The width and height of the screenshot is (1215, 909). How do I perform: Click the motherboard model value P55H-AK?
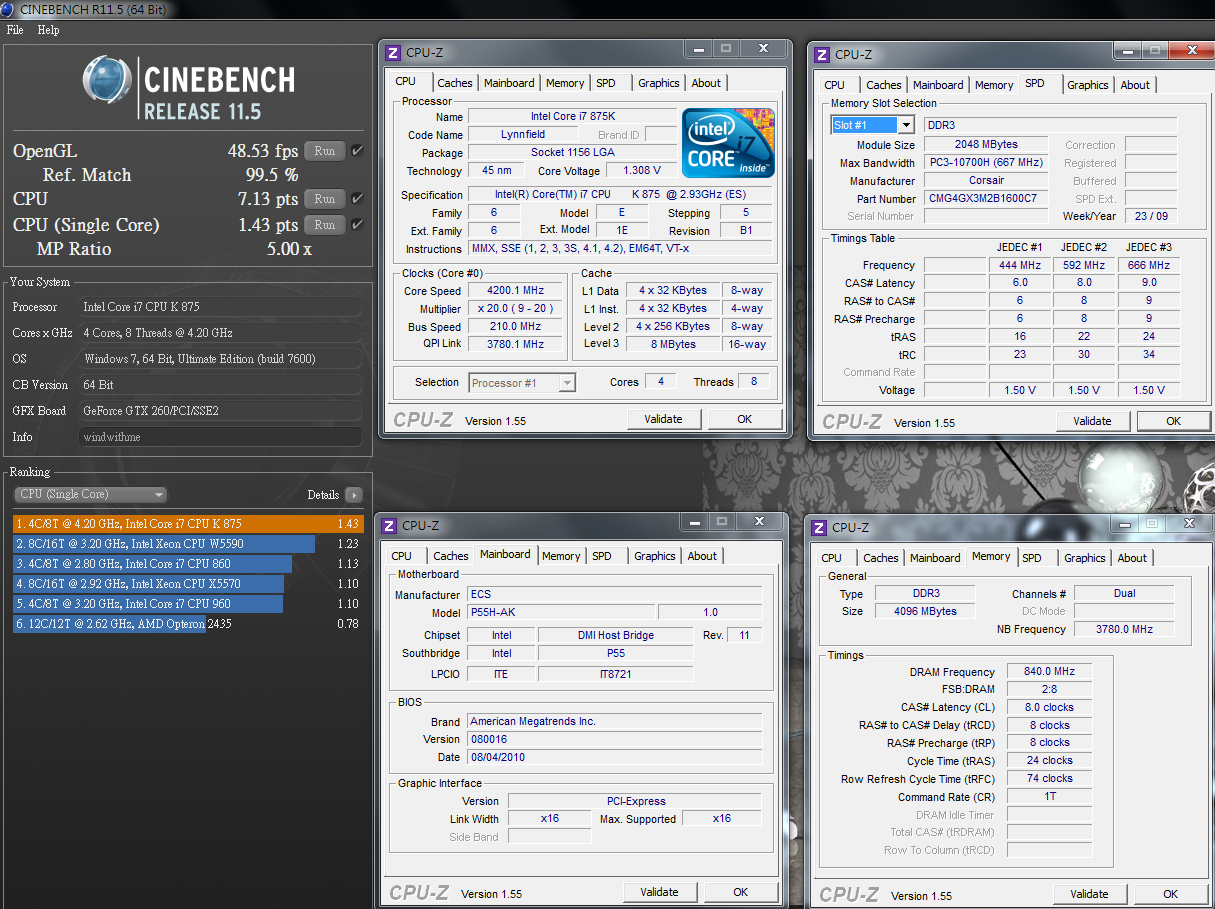pos(561,613)
